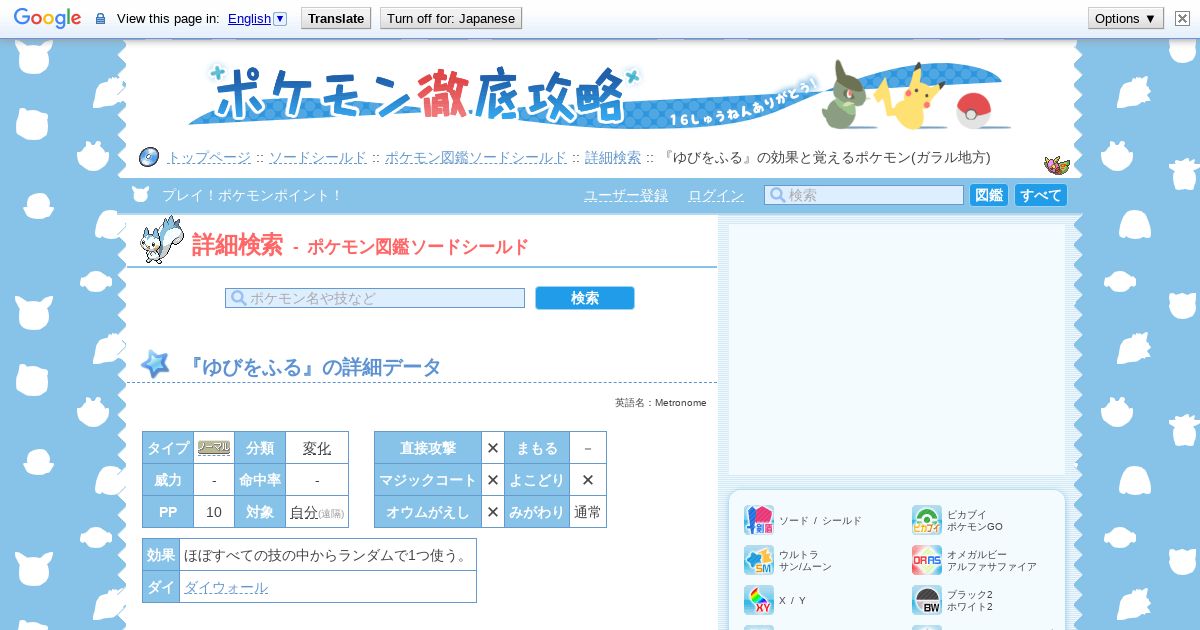Click the Google logo in translate bar
The width and height of the screenshot is (1200, 630).
47,18
